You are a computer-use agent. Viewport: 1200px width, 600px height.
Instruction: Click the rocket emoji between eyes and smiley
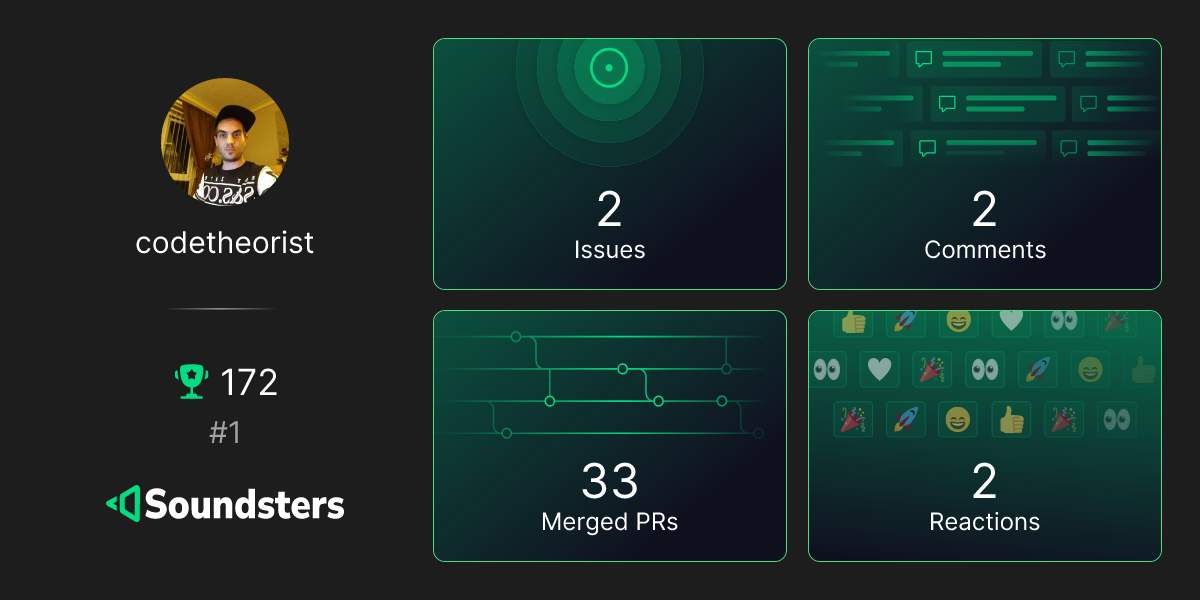pyautogui.click(x=1037, y=369)
